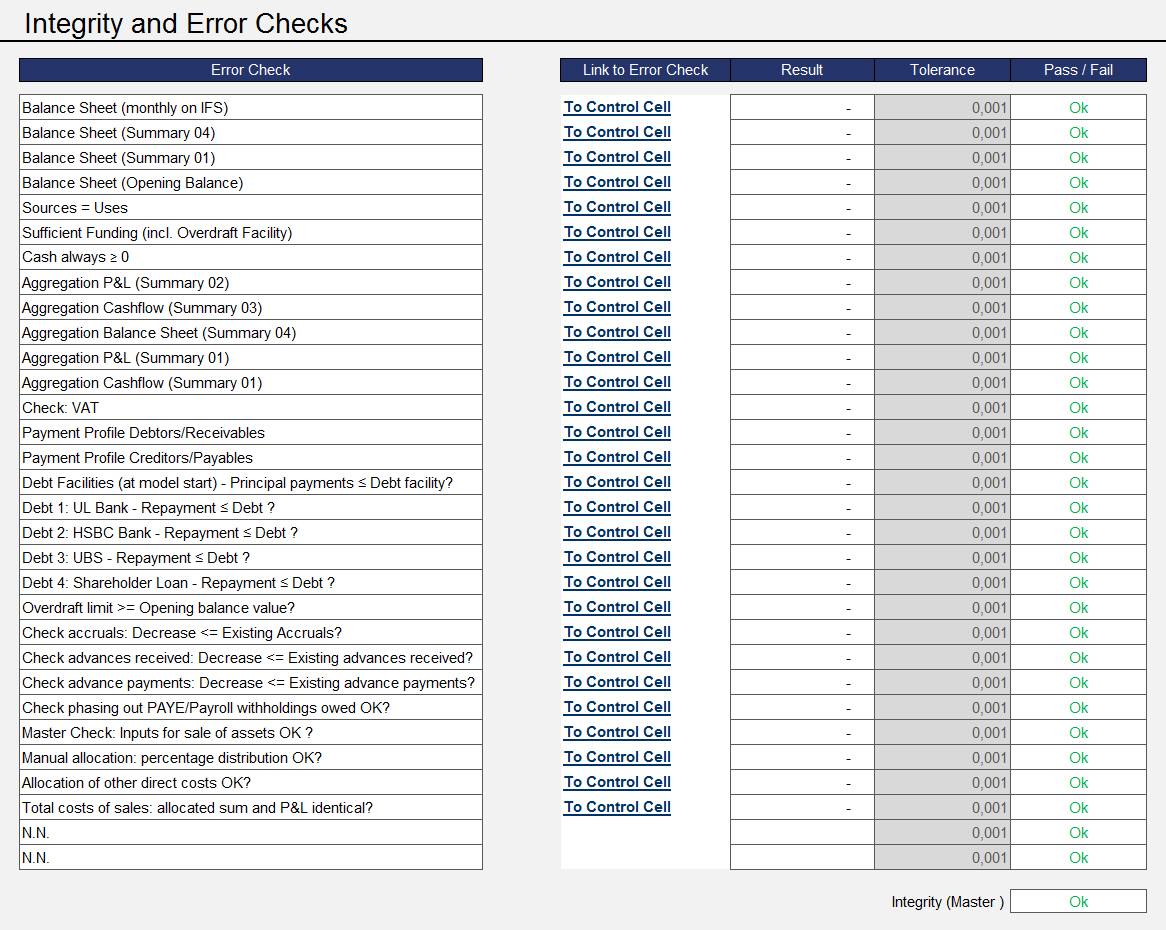Select the Error Check column header
This screenshot has width=1166, height=930.
coord(250,70)
